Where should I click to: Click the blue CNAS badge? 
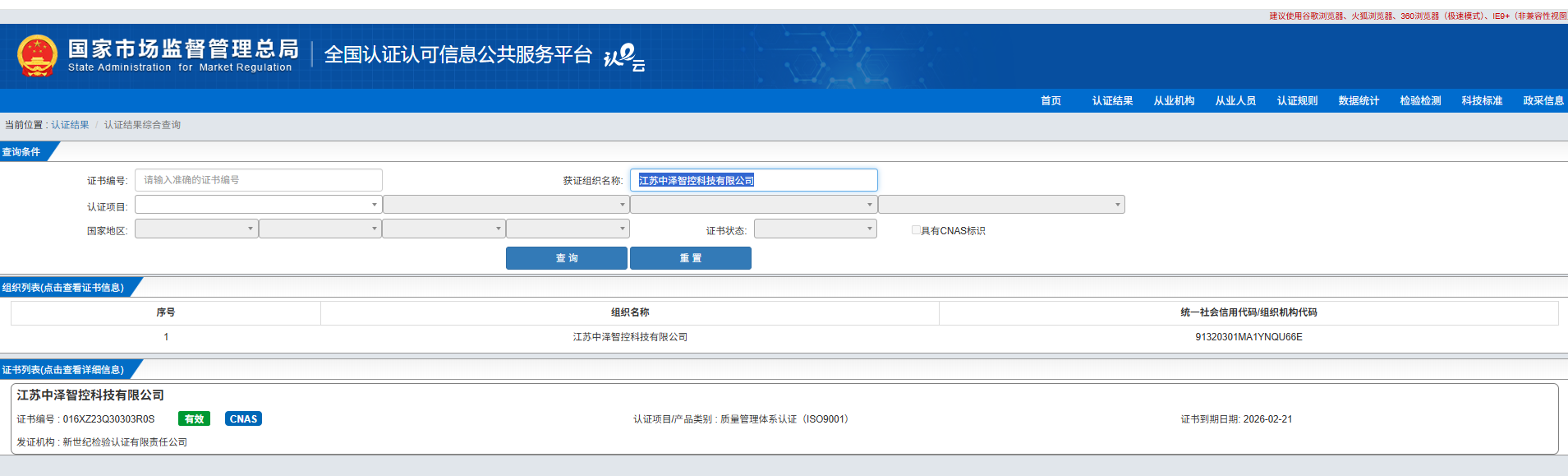point(243,419)
